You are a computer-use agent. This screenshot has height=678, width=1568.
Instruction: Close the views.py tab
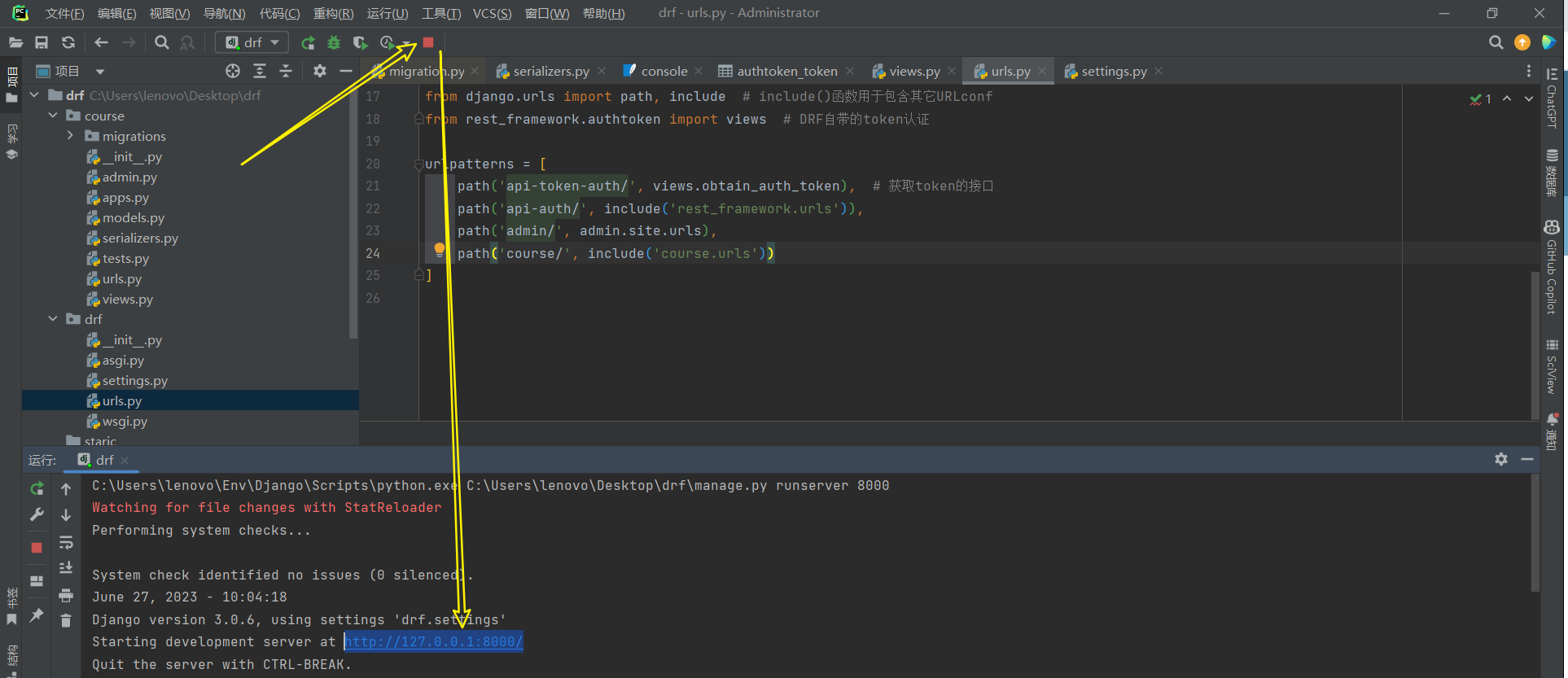point(952,72)
